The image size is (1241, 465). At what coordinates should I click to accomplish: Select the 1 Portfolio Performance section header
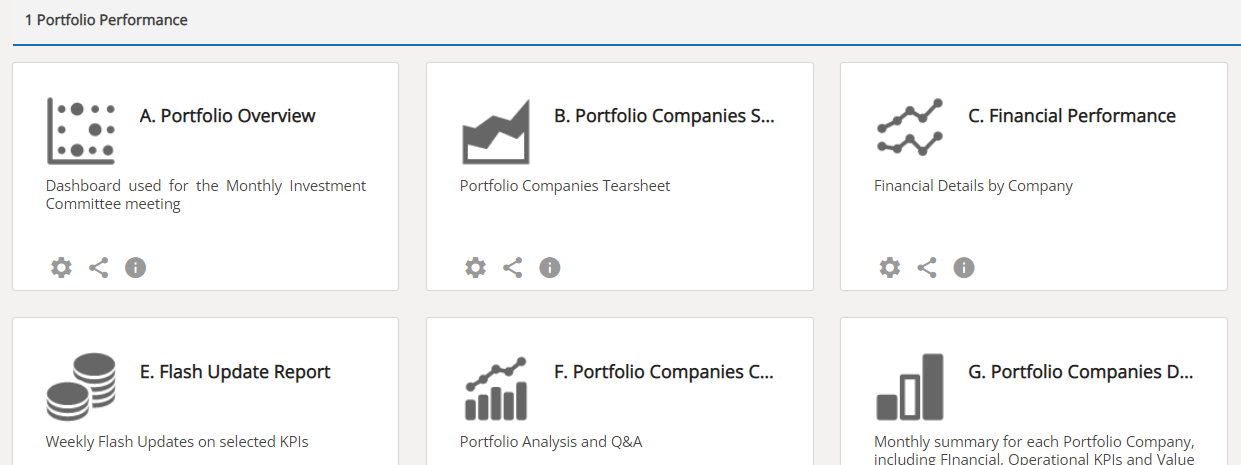(x=106, y=20)
